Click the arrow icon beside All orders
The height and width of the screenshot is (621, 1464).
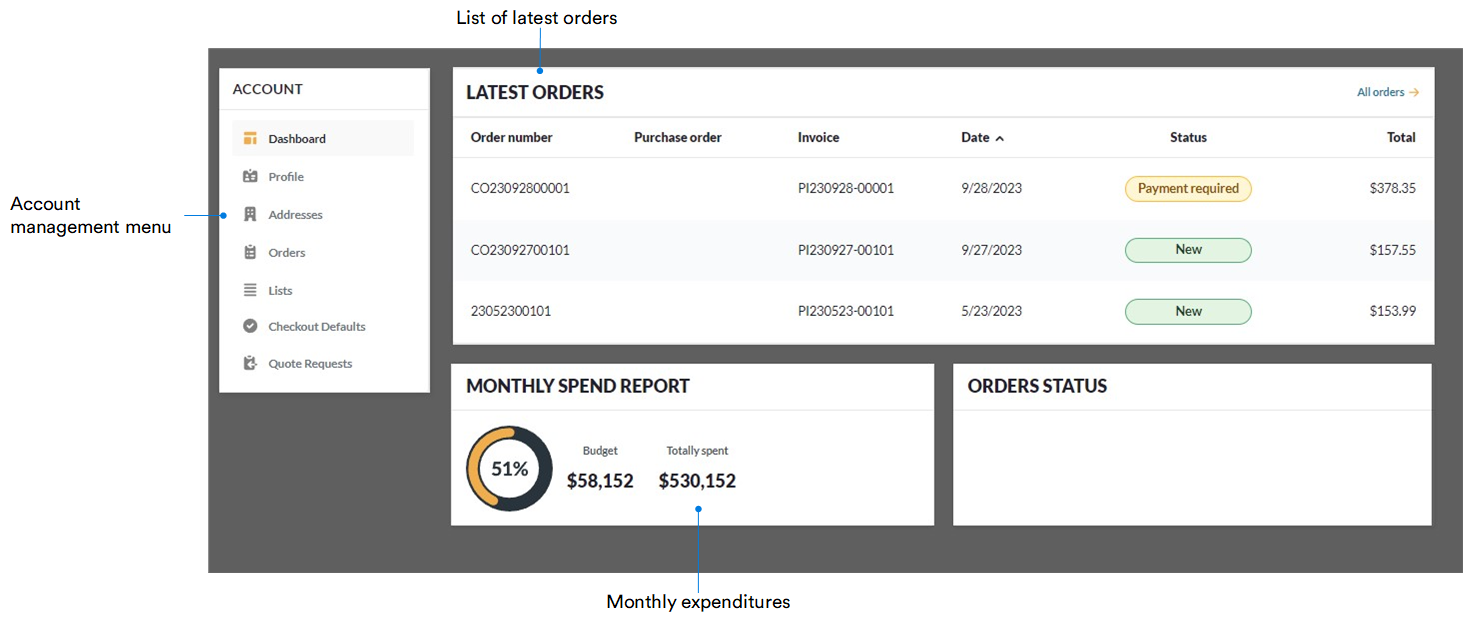(1415, 91)
